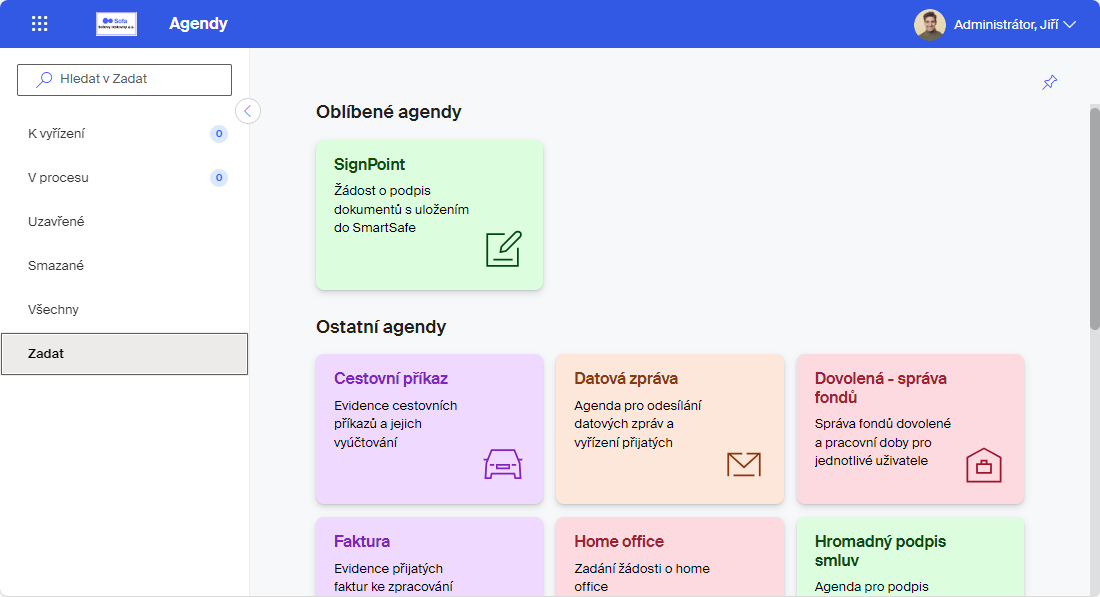
Task: Open the Dovolená - správa fondů agenda
Action: 911,429
